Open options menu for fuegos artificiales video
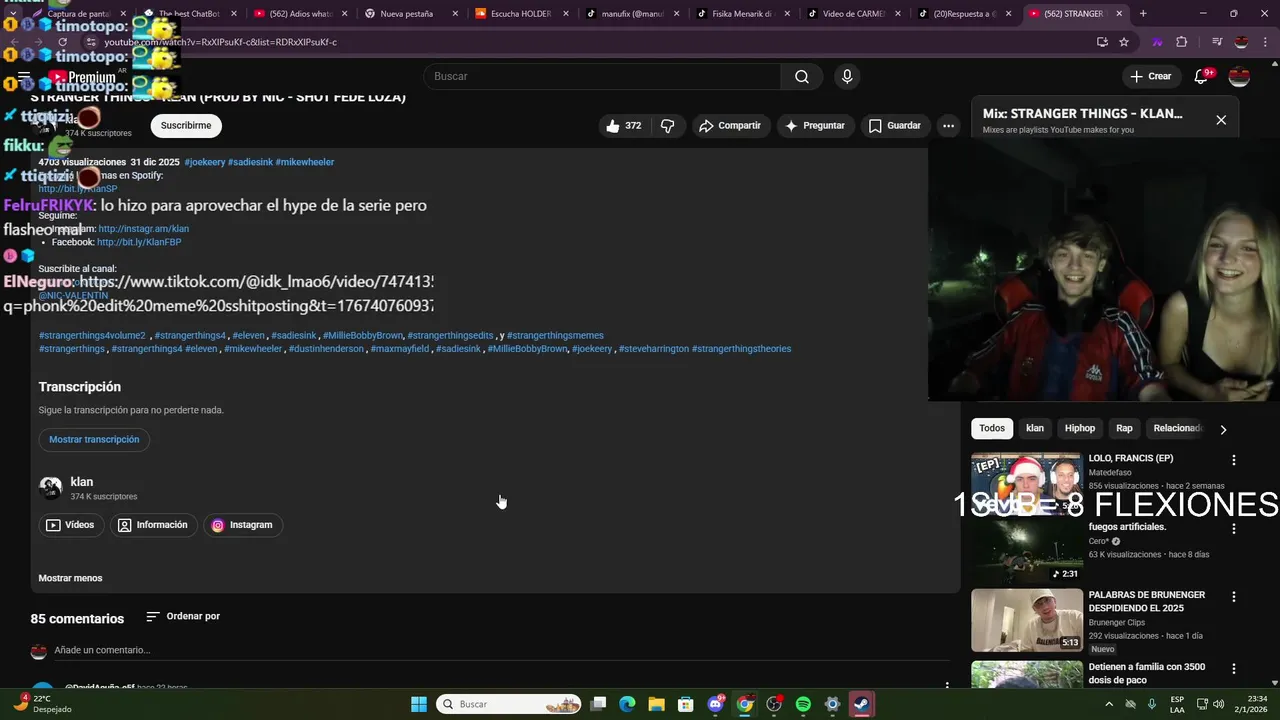 [1234, 528]
